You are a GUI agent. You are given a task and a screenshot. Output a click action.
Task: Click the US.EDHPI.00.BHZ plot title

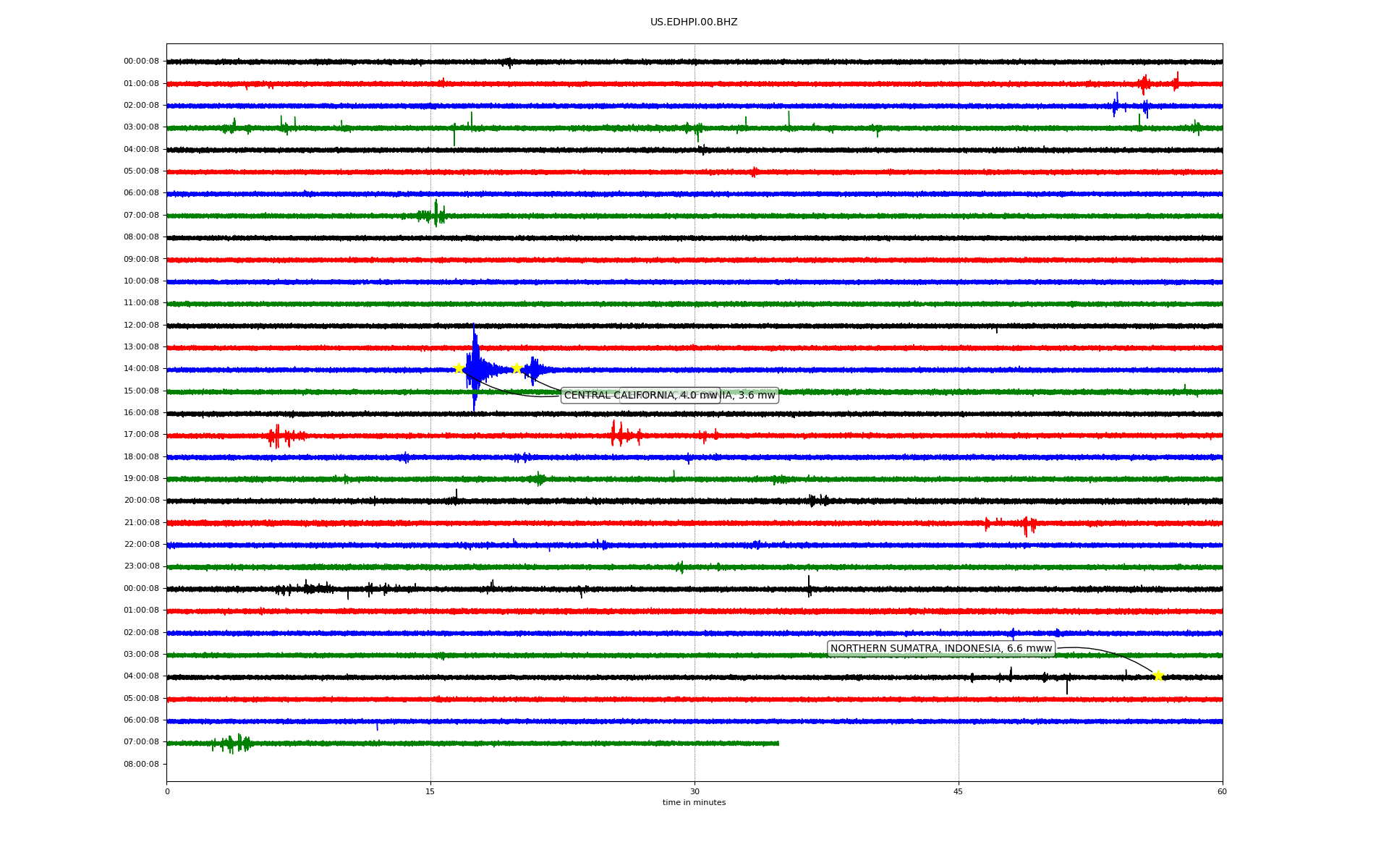694,22
